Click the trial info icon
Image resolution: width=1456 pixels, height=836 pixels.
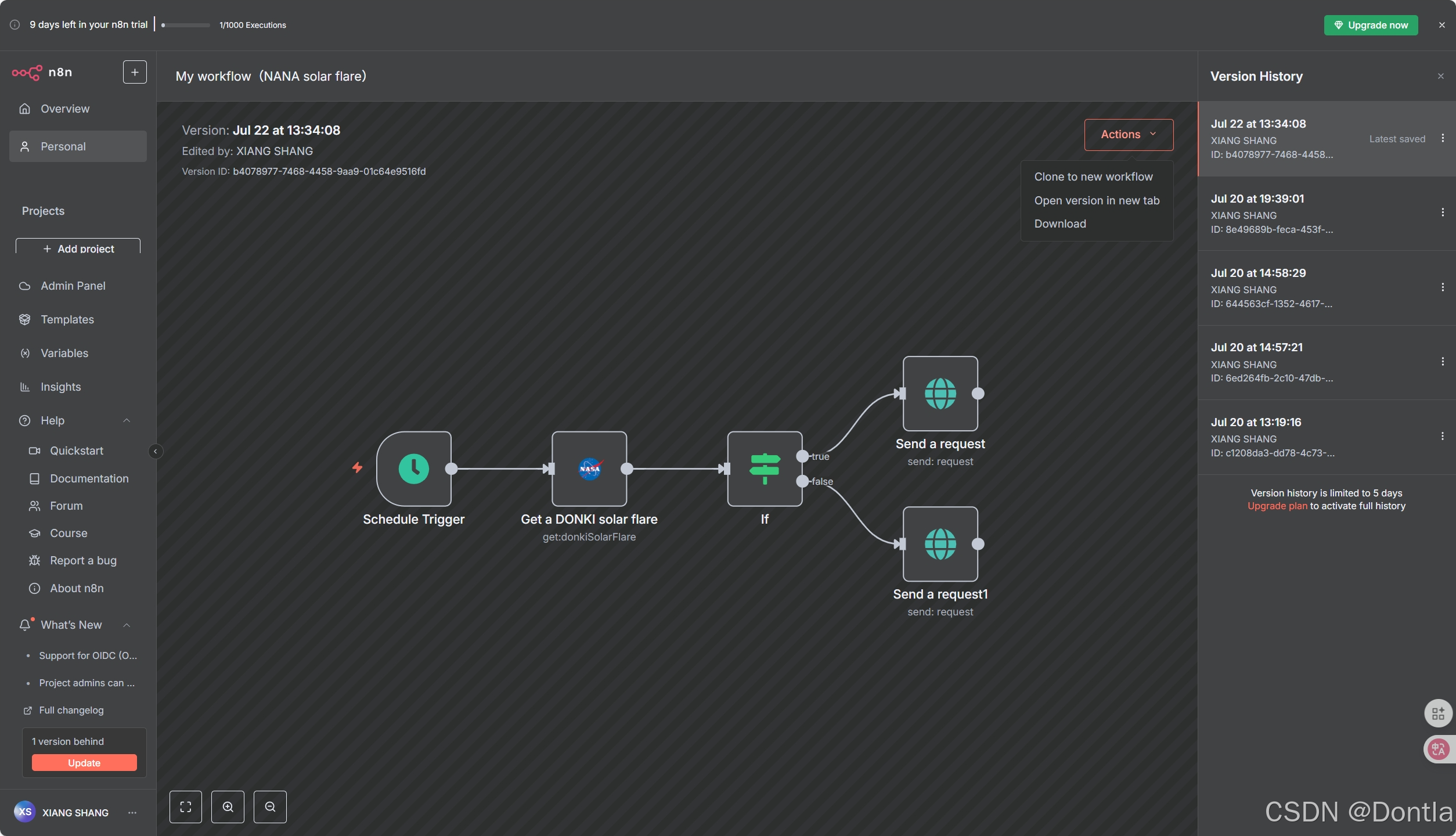[15, 24]
